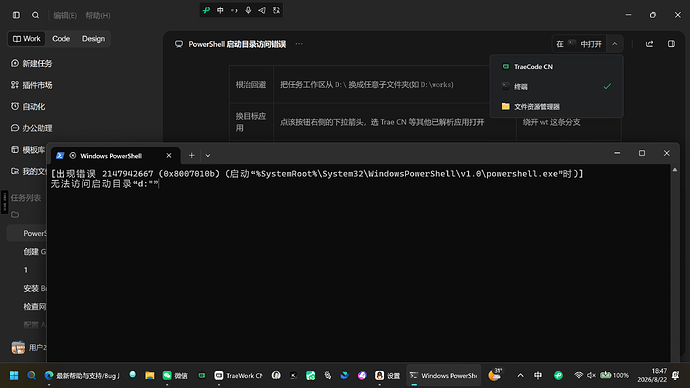The image size is (690, 388).
Task: Open the user avatar at sidebar bottom
Action: coord(18,348)
